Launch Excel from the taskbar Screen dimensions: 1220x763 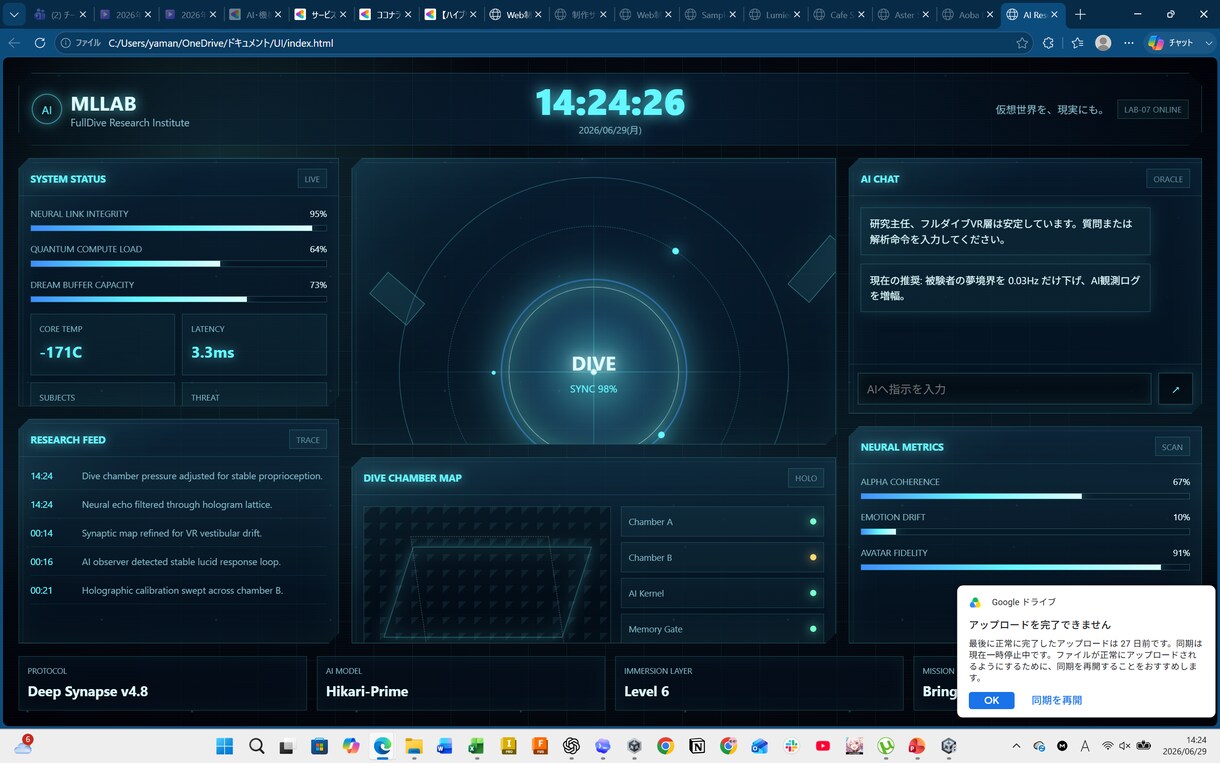click(476, 746)
